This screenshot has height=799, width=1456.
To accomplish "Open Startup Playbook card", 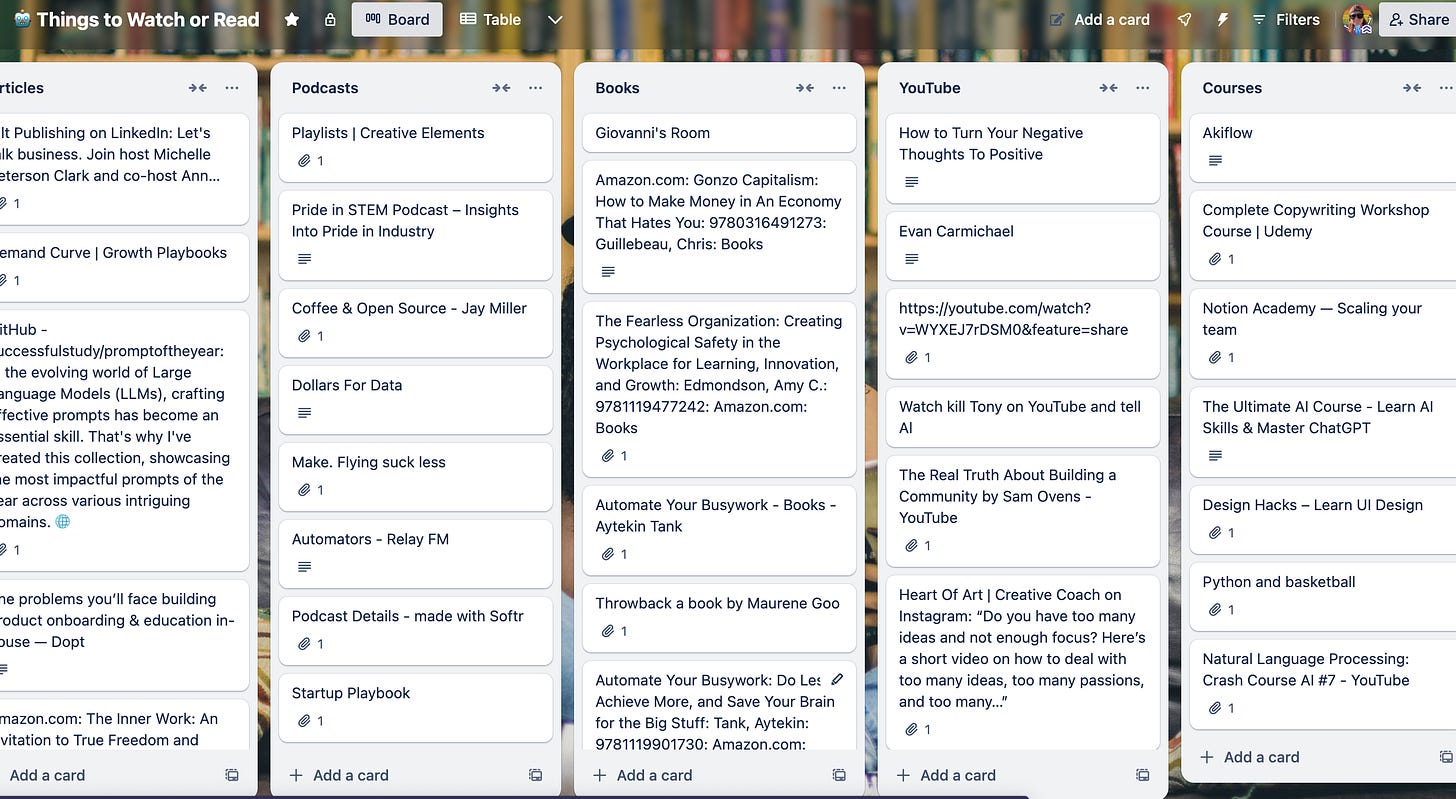I will pyautogui.click(x=415, y=707).
